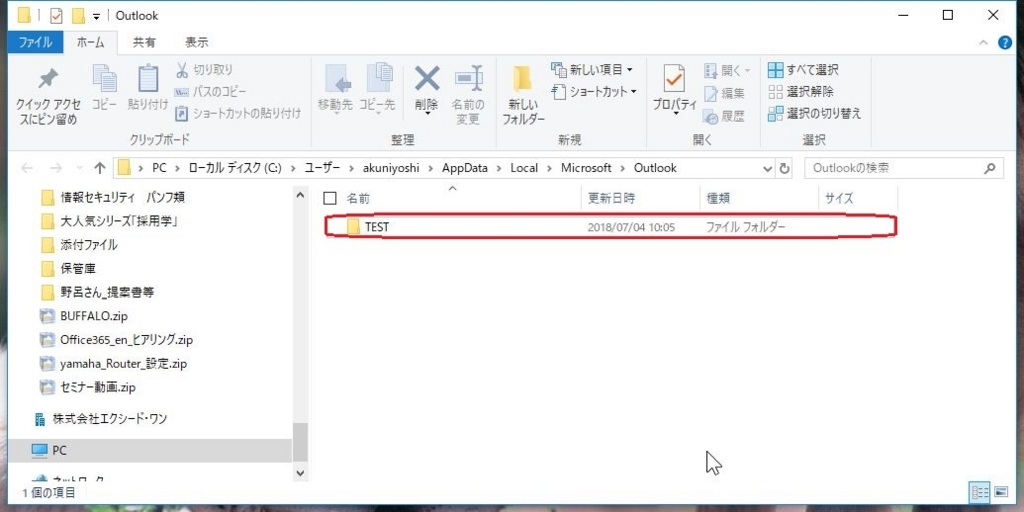This screenshot has width=1024, height=512.
Task: Click Local in address breadcrumb
Action: (x=524, y=168)
